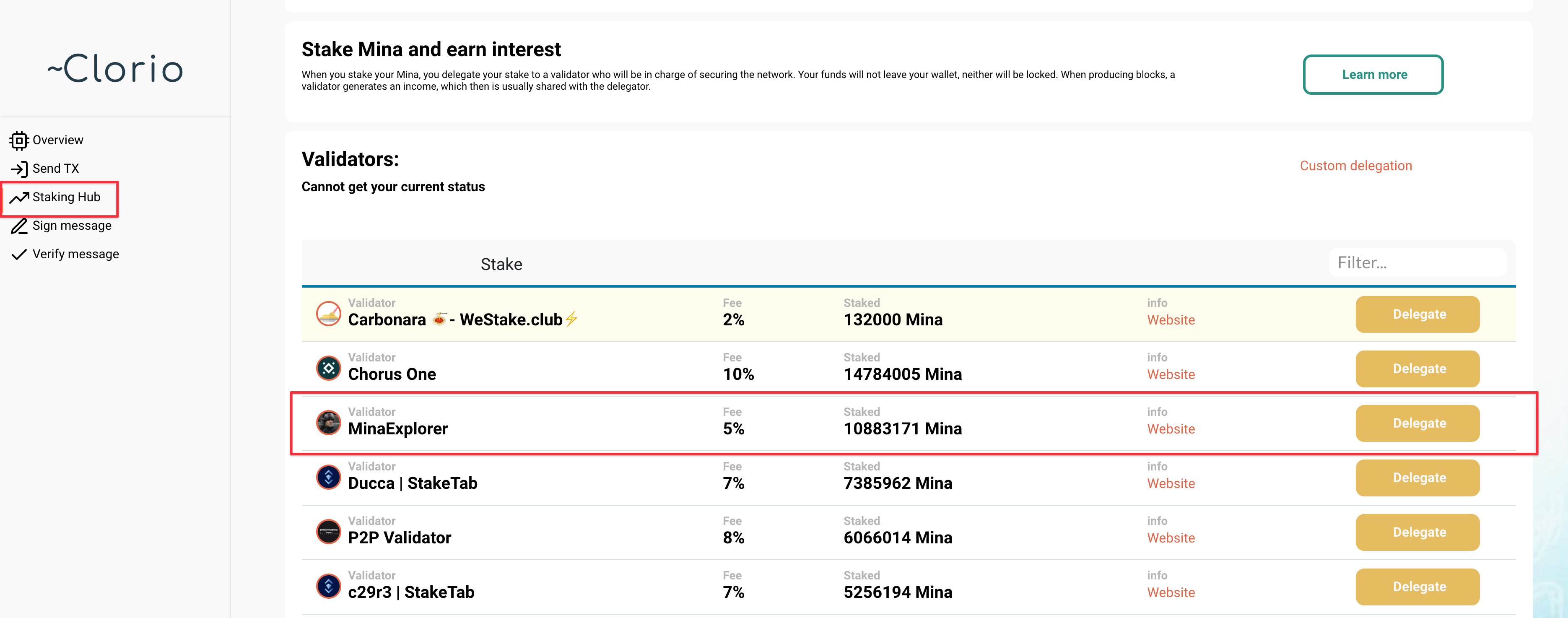
Task: Delegate to Chorus One
Action: [x=1417, y=369]
